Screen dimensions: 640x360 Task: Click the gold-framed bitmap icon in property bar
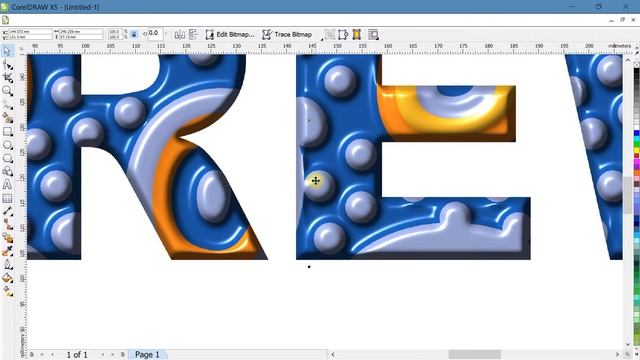[357, 35]
